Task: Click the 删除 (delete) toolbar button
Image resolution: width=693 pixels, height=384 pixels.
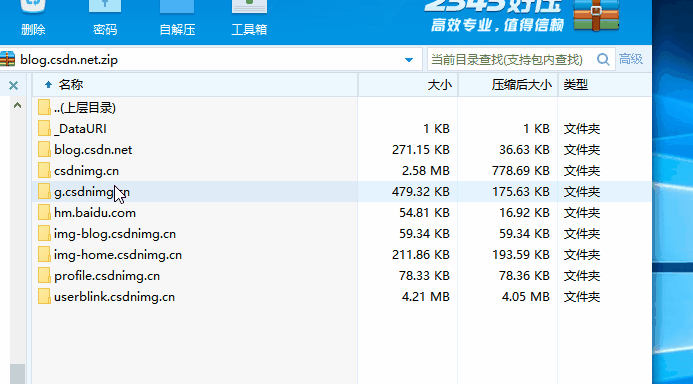Action: [x=33, y=19]
